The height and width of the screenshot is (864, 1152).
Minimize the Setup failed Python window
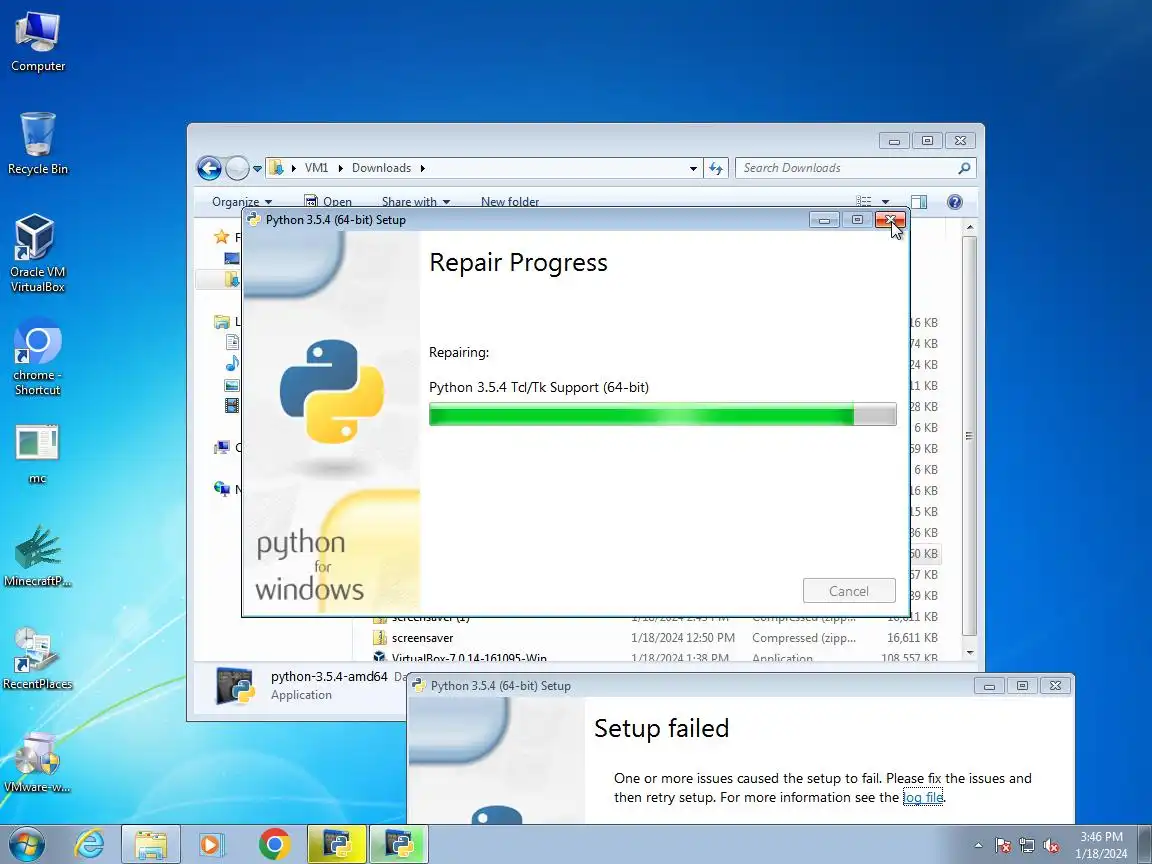pos(990,685)
